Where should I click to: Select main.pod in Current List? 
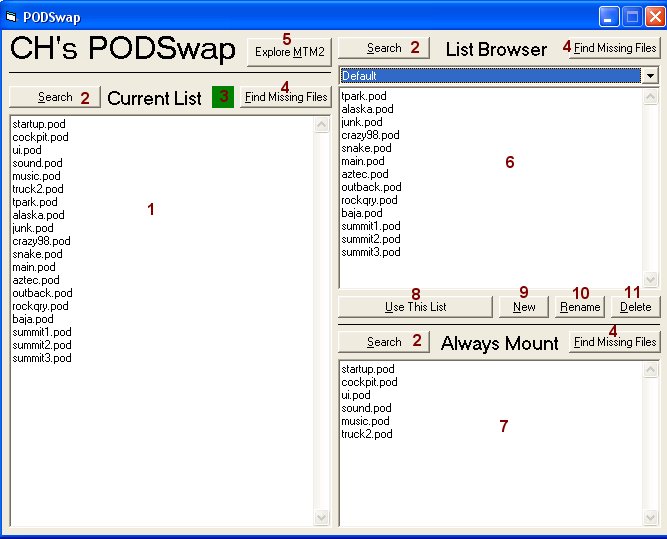pos(34,267)
